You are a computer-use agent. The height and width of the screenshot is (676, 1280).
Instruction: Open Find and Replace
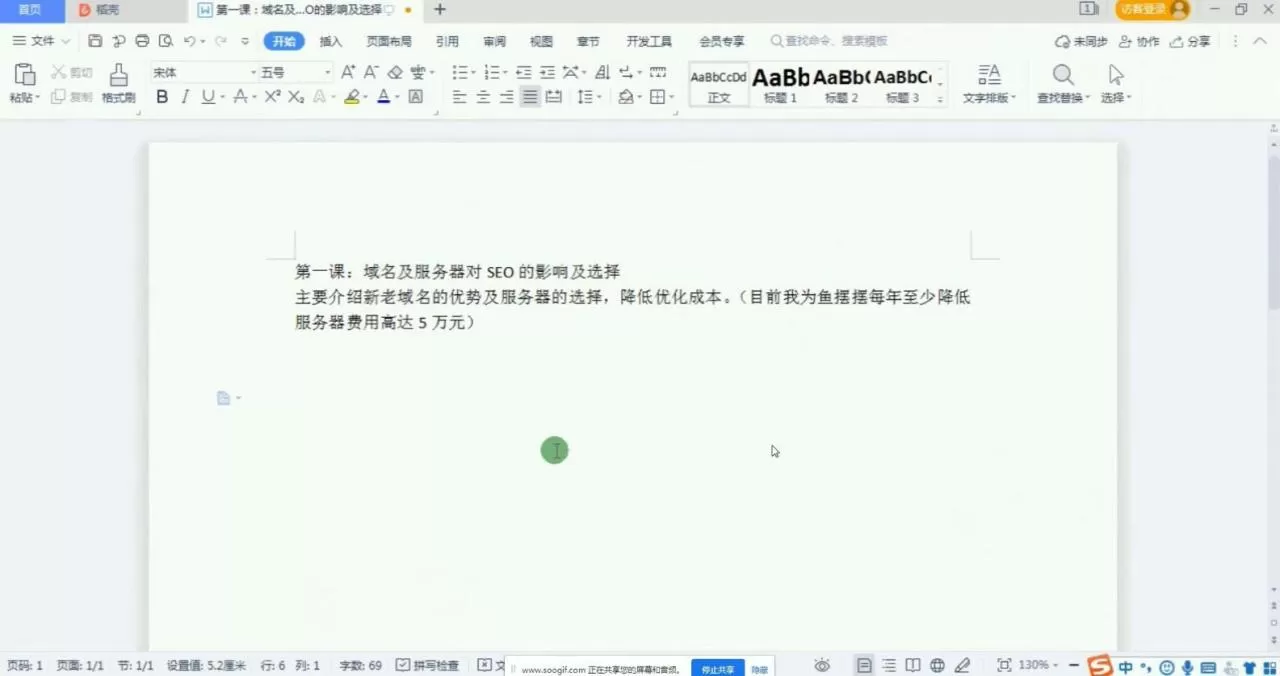point(1062,84)
